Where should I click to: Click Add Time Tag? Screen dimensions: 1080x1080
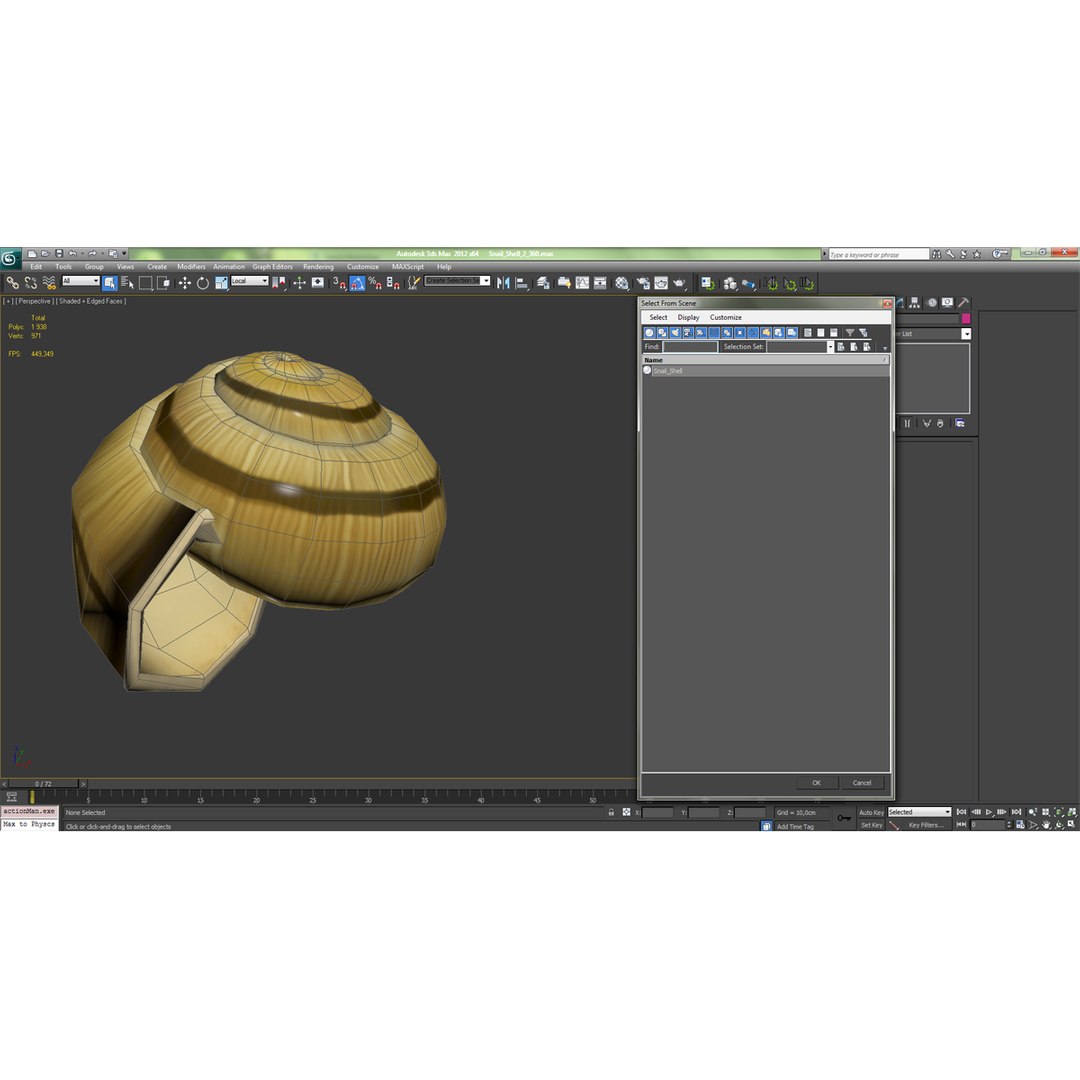point(795,827)
